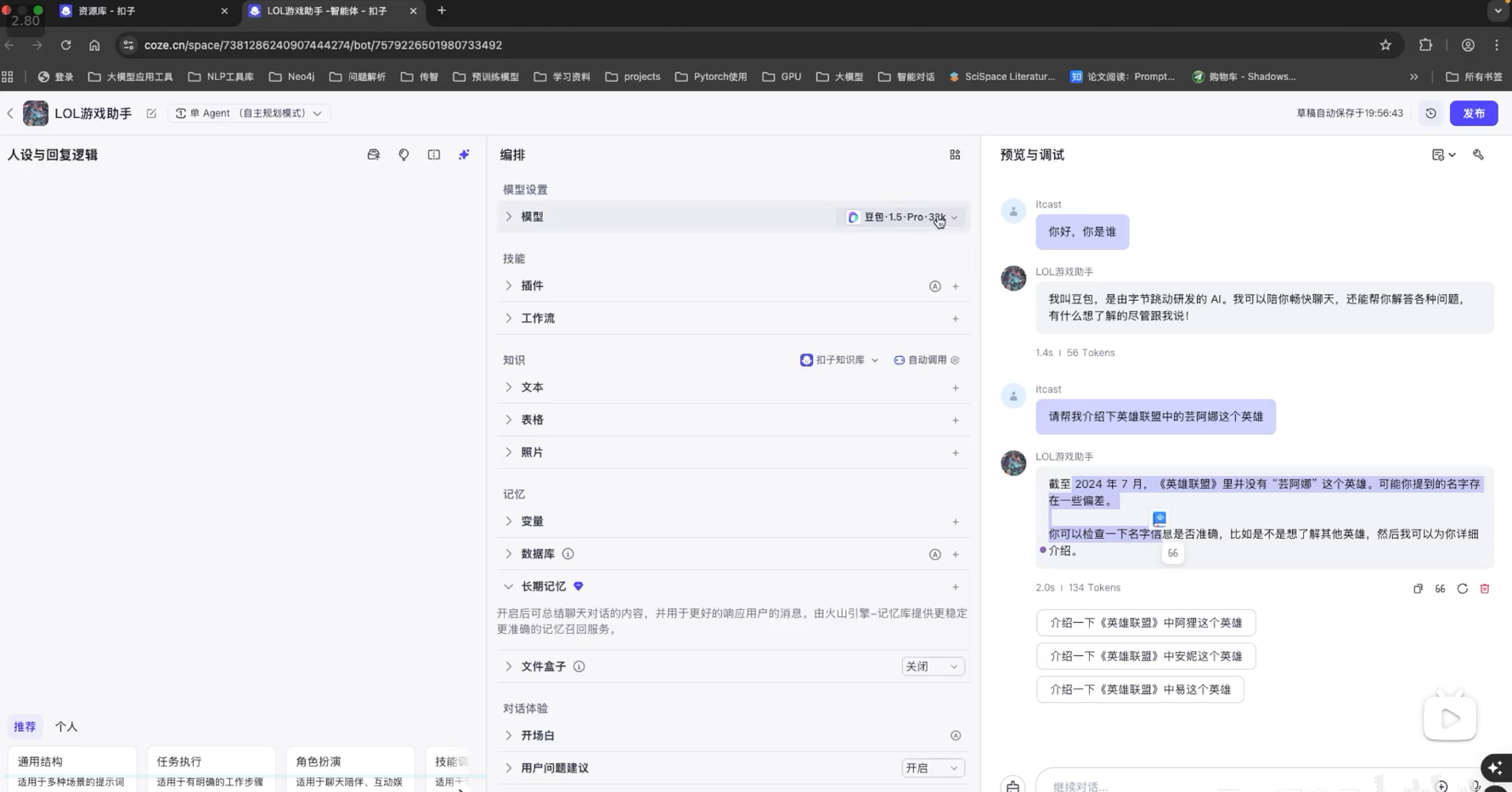This screenshot has width=1512, height=792.
Task: Open browser extensions icon
Action: [1425, 45]
